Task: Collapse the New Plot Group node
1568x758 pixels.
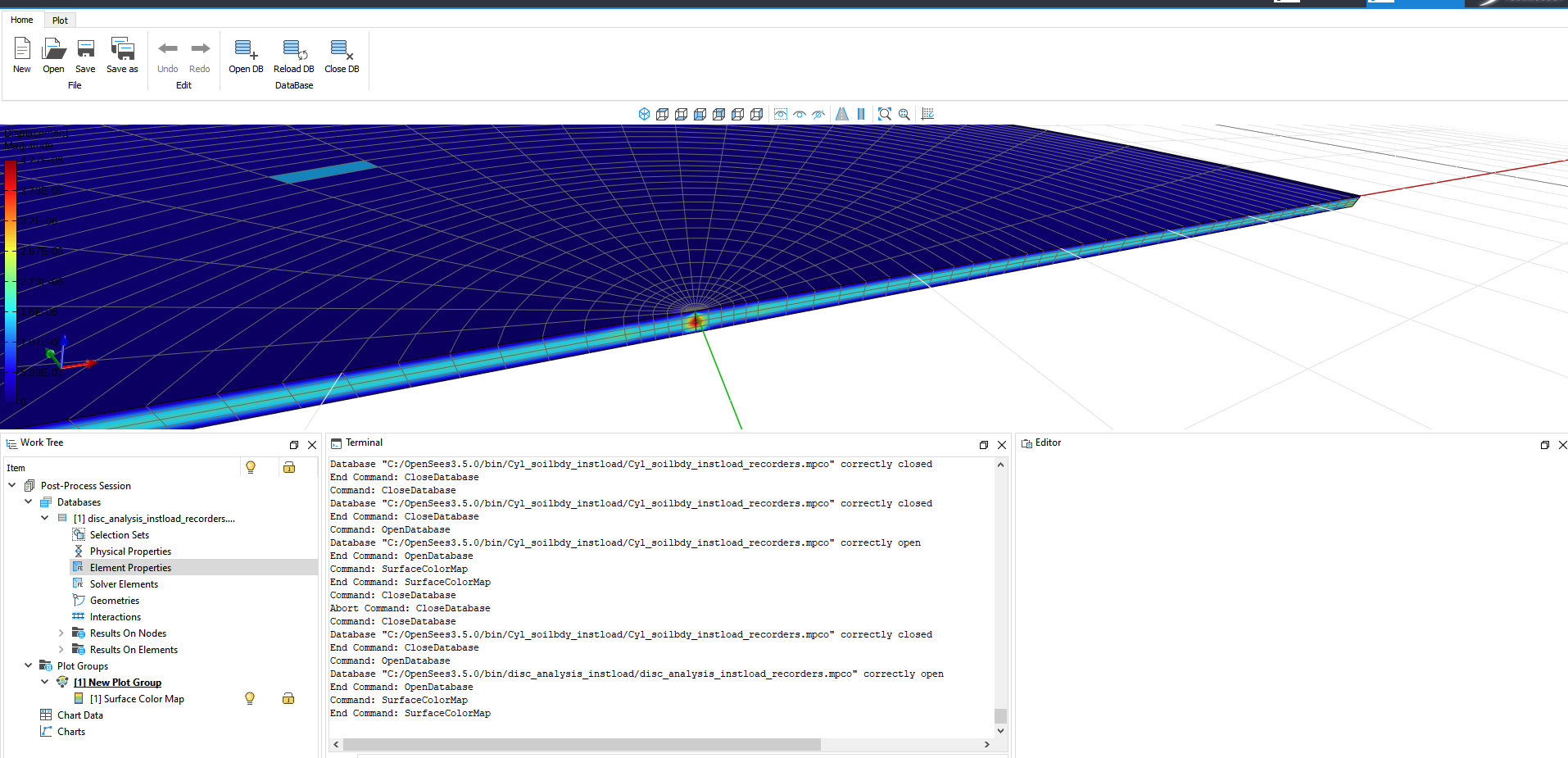Action: [x=45, y=682]
